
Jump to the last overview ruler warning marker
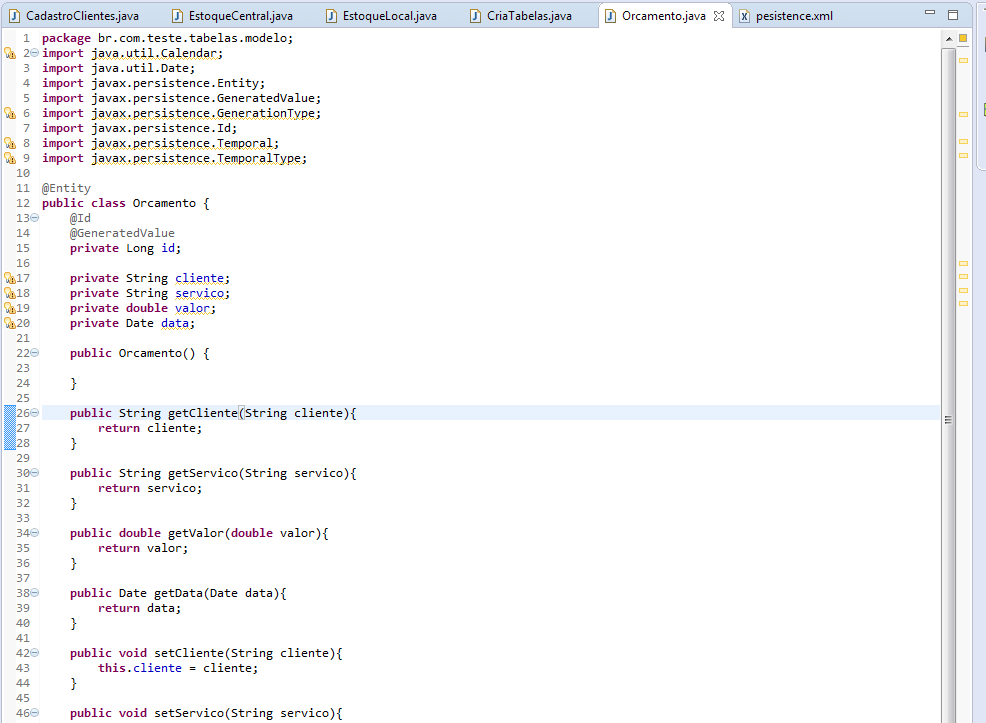(963, 304)
